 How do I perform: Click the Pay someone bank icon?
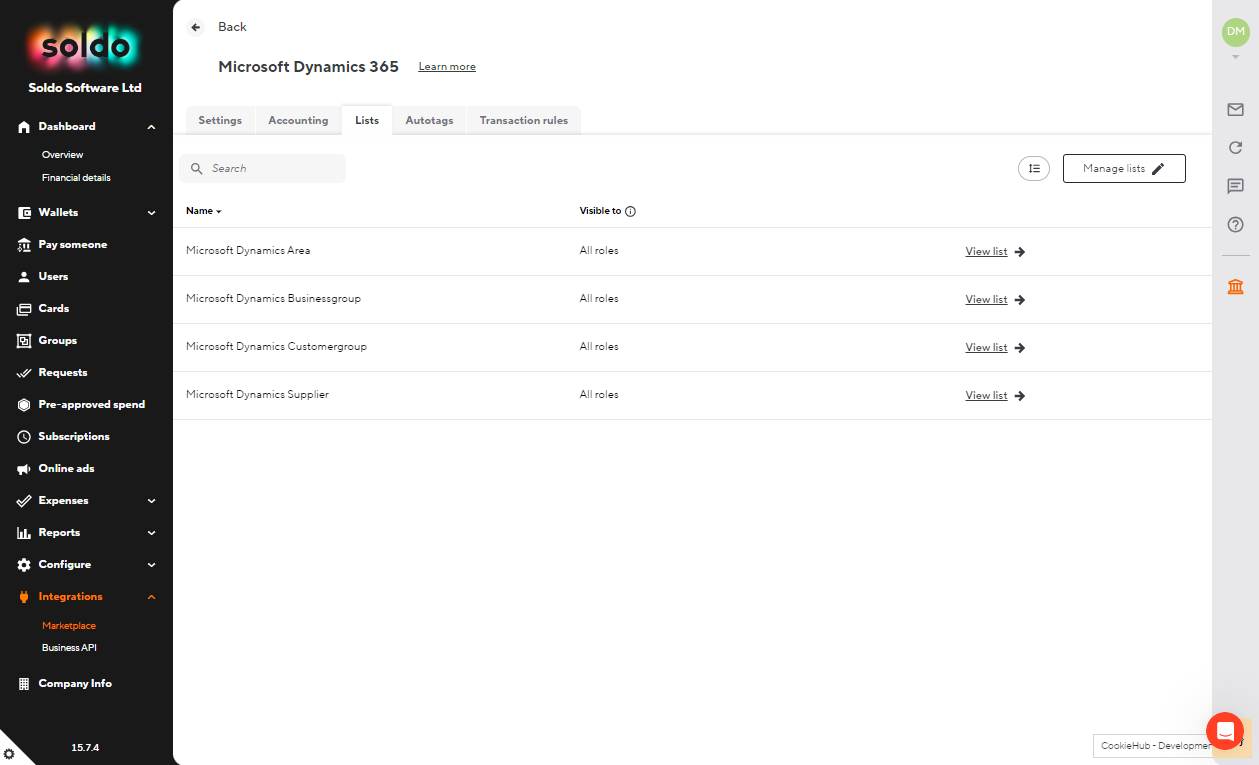pos(24,245)
